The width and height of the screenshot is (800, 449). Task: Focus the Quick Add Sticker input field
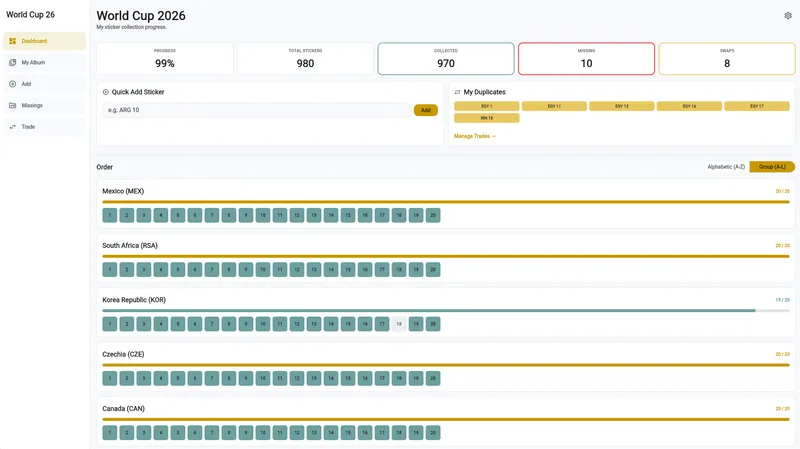[257, 110]
